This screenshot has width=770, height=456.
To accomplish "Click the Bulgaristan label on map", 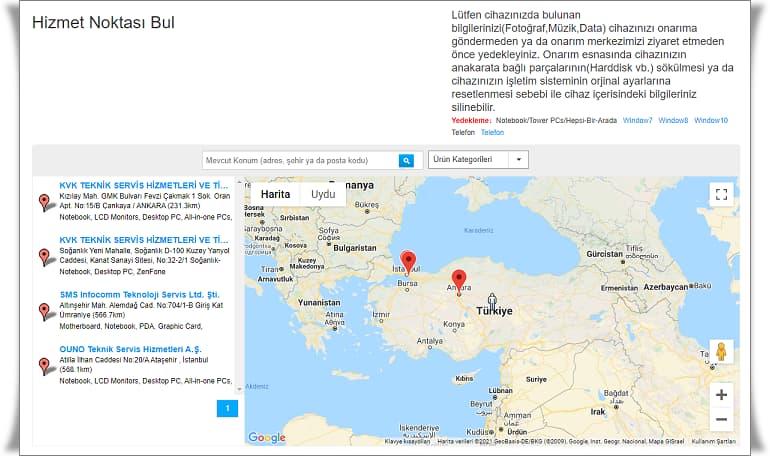I will pos(355,248).
